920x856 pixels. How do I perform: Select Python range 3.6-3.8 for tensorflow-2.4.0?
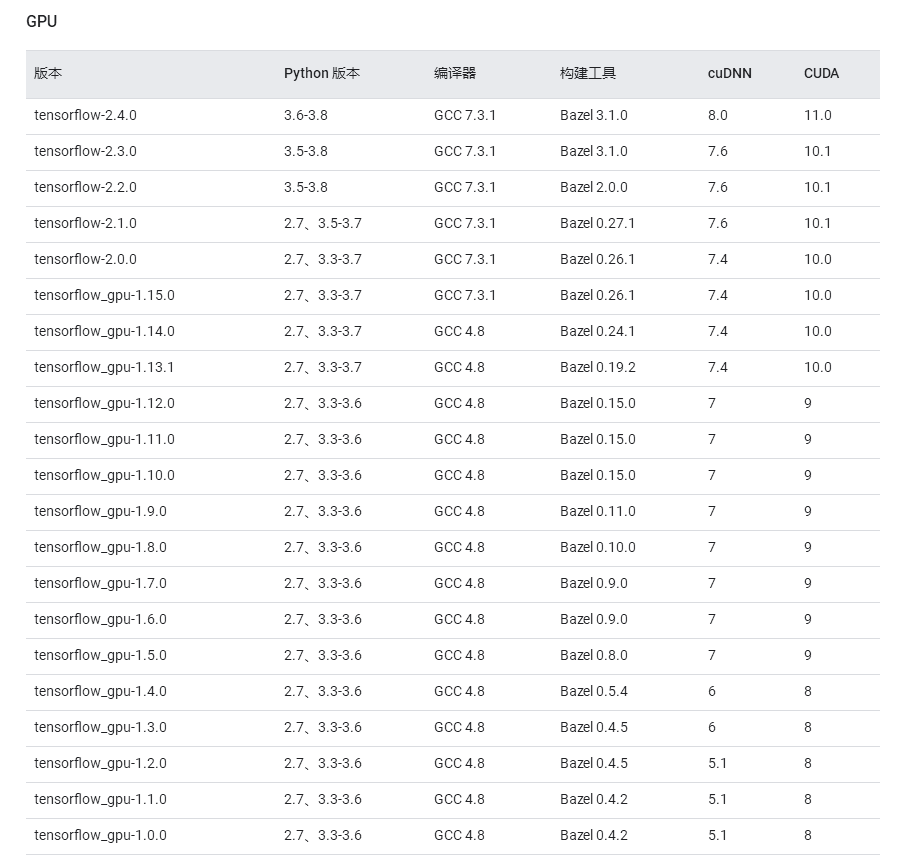pos(306,116)
